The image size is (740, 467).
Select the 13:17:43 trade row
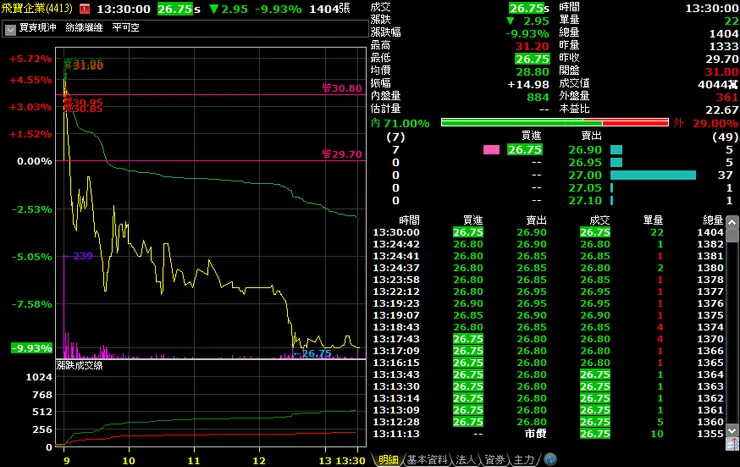tap(548, 339)
